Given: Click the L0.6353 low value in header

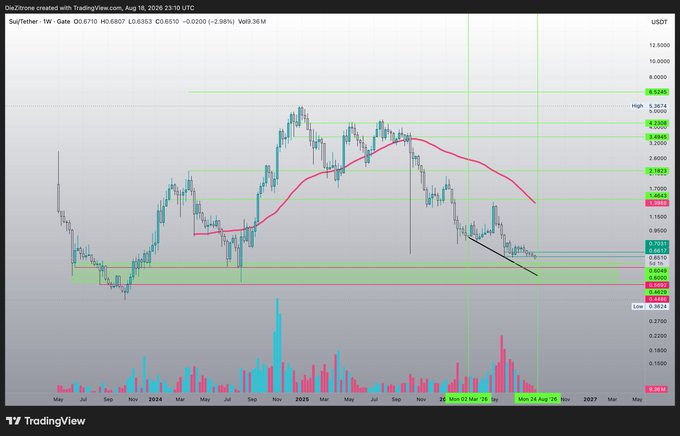Looking at the screenshot, I should point(140,21).
